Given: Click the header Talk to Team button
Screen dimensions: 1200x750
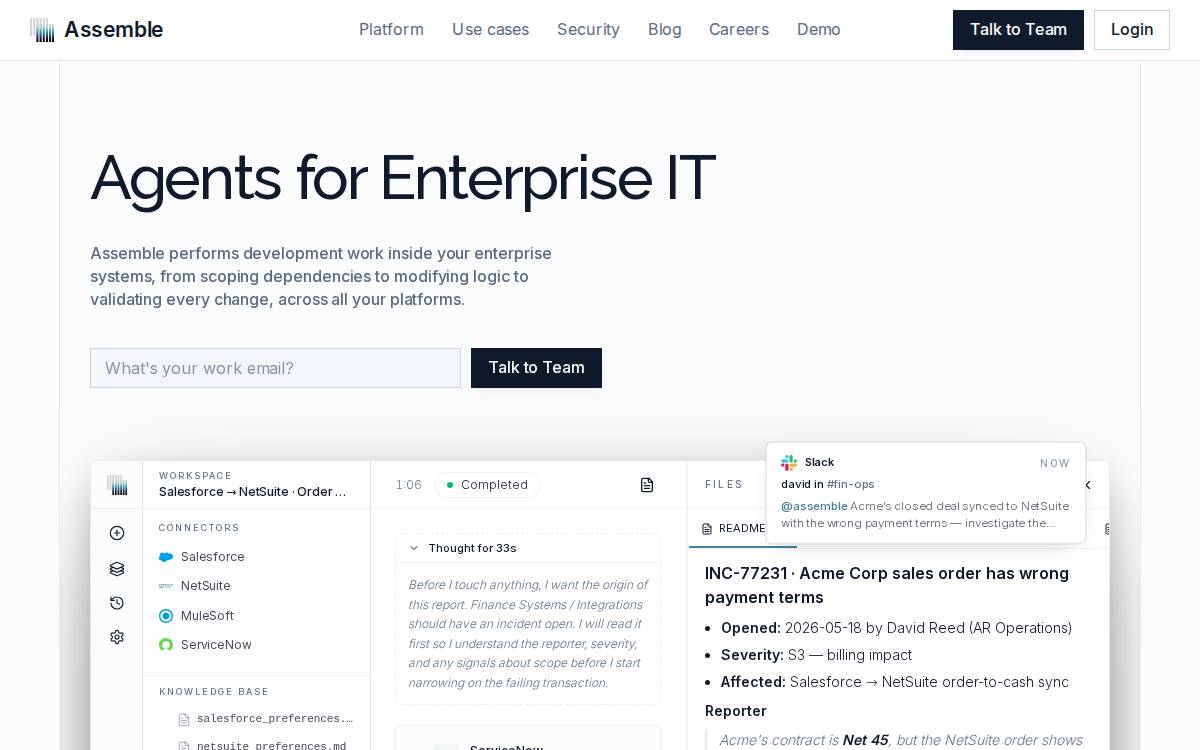Looking at the screenshot, I should click(1018, 30).
